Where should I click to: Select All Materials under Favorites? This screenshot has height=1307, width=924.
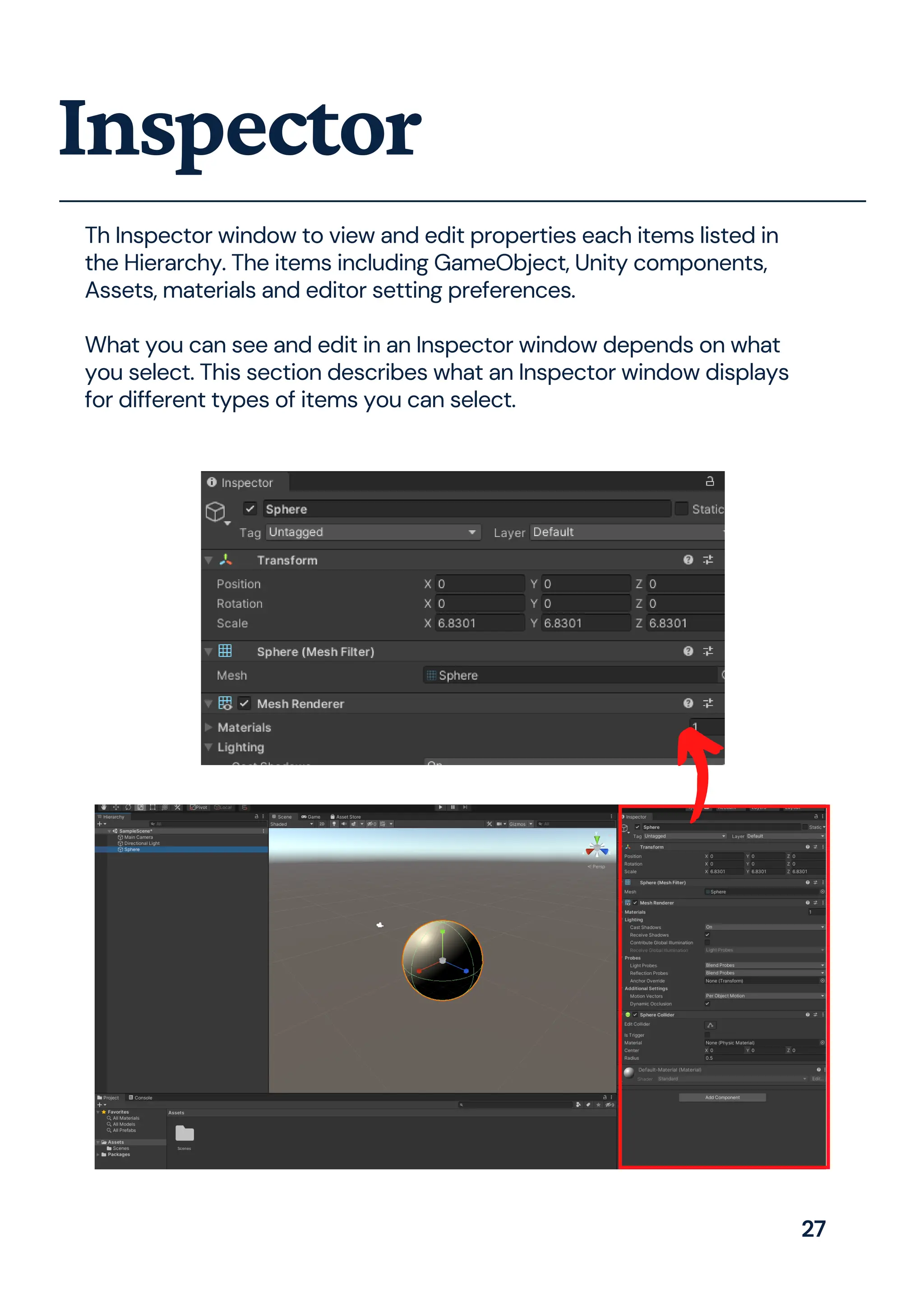[x=126, y=1118]
